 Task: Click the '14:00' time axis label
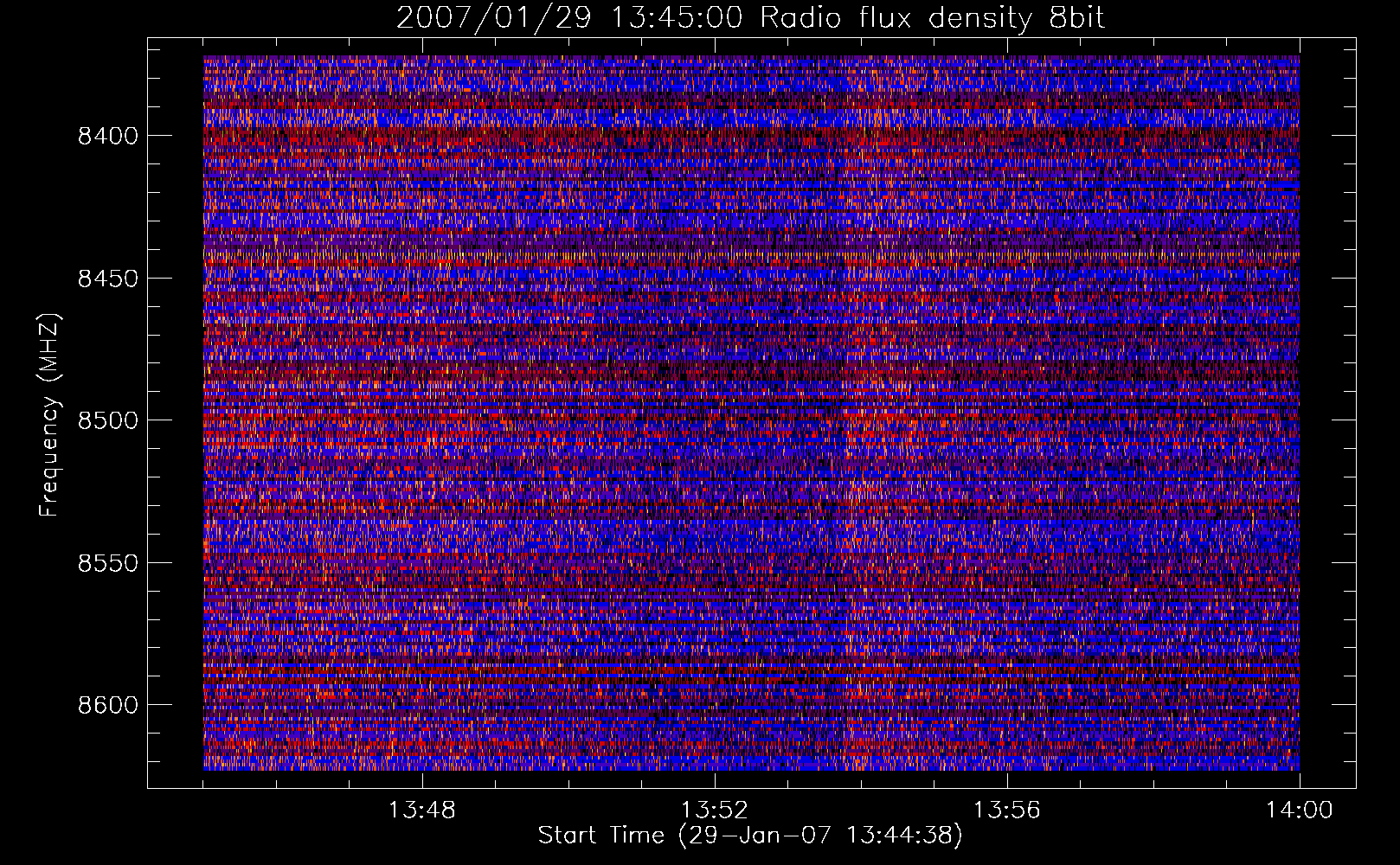click(1299, 811)
